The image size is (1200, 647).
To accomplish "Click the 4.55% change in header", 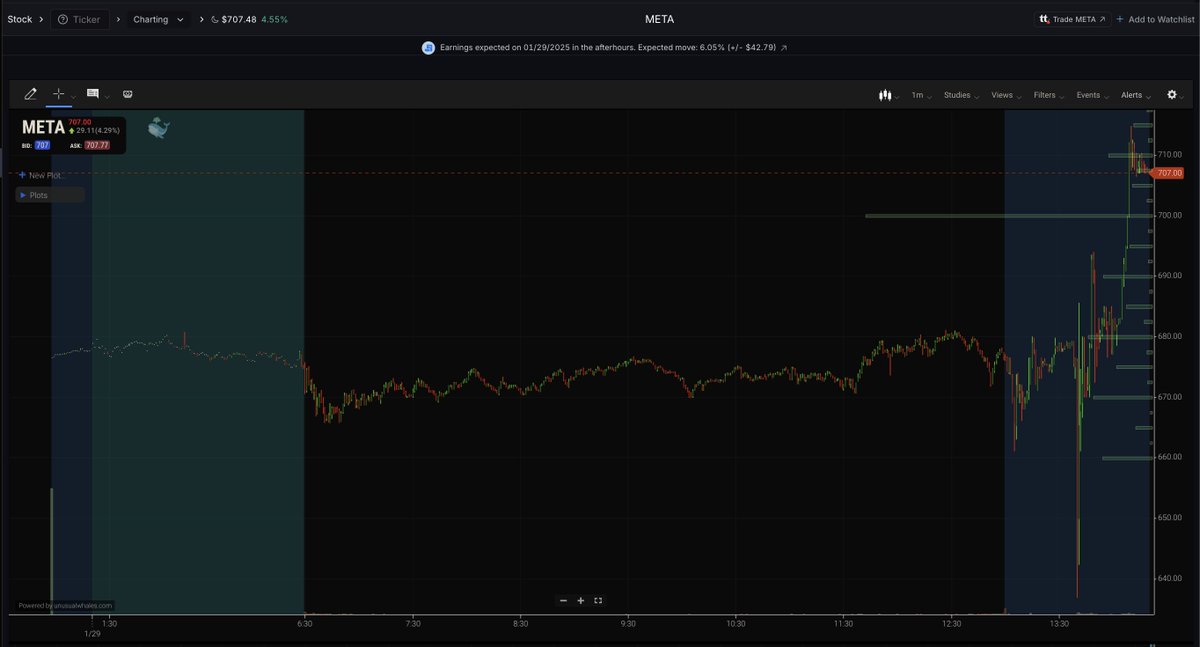I will click(x=274, y=19).
